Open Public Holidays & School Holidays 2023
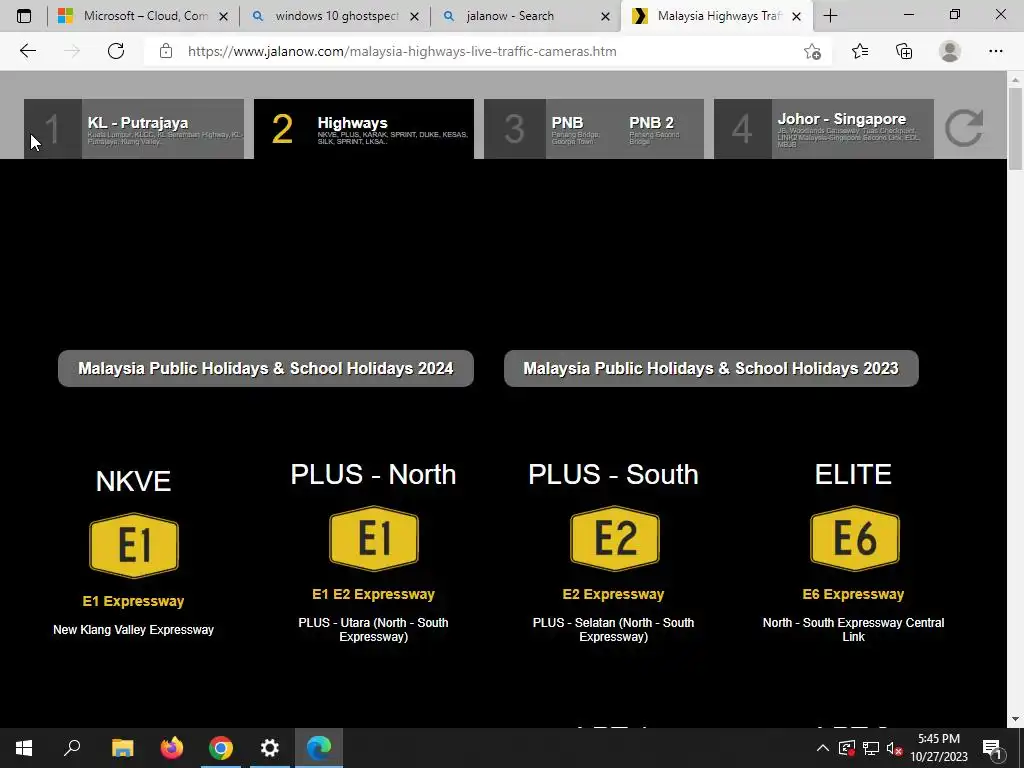Image resolution: width=1024 pixels, height=768 pixels. [x=711, y=368]
